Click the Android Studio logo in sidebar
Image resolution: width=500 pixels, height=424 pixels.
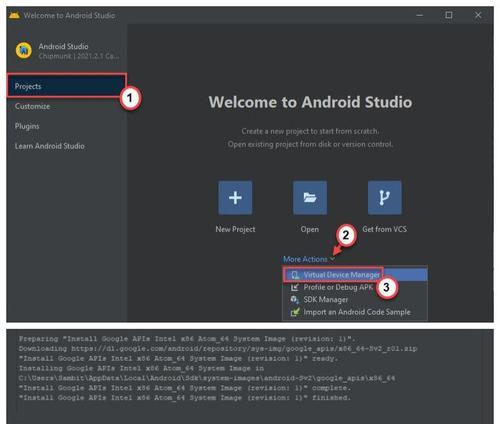pyautogui.click(x=24, y=50)
